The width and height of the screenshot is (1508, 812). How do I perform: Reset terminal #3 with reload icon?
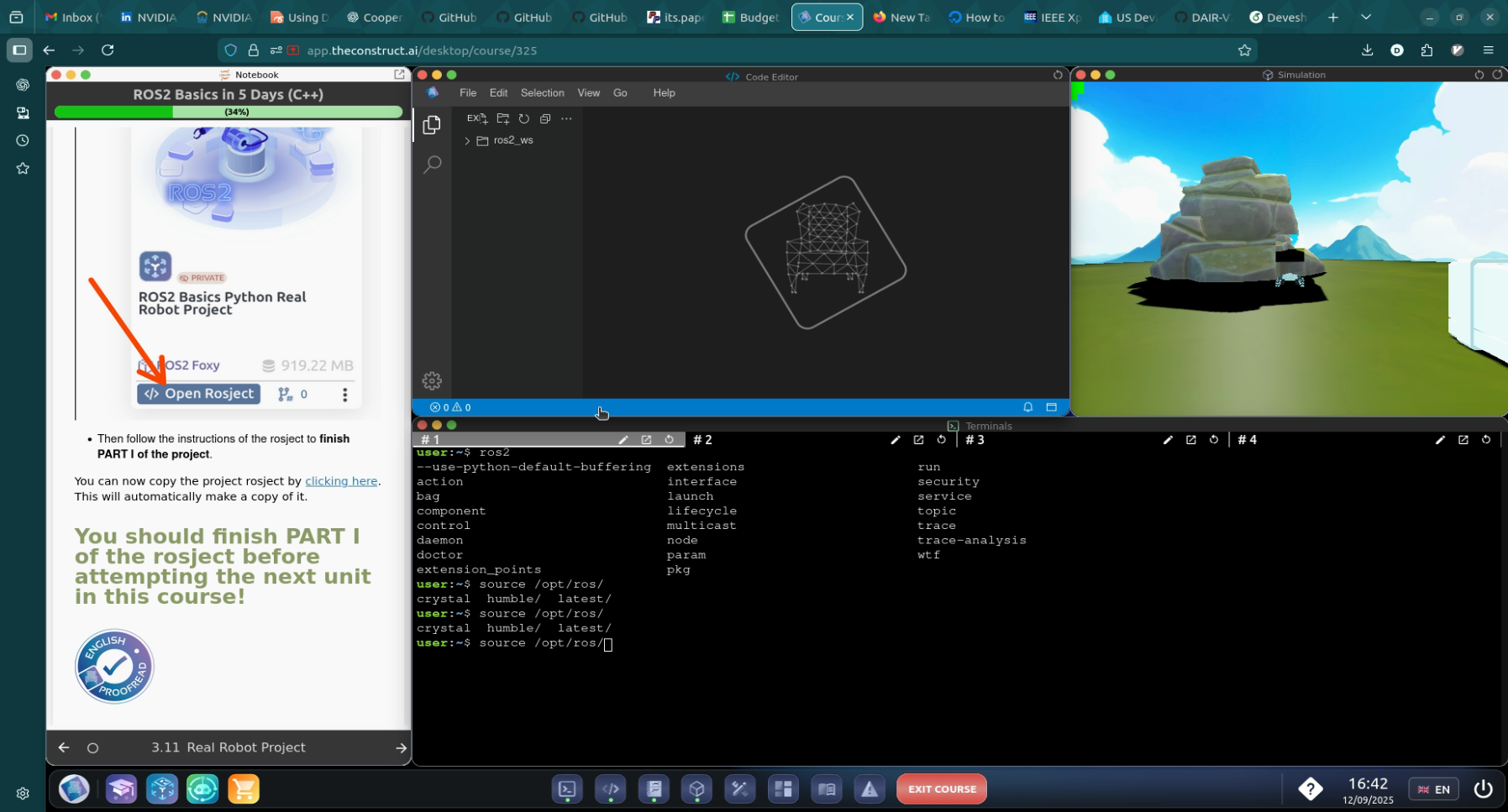[1214, 440]
